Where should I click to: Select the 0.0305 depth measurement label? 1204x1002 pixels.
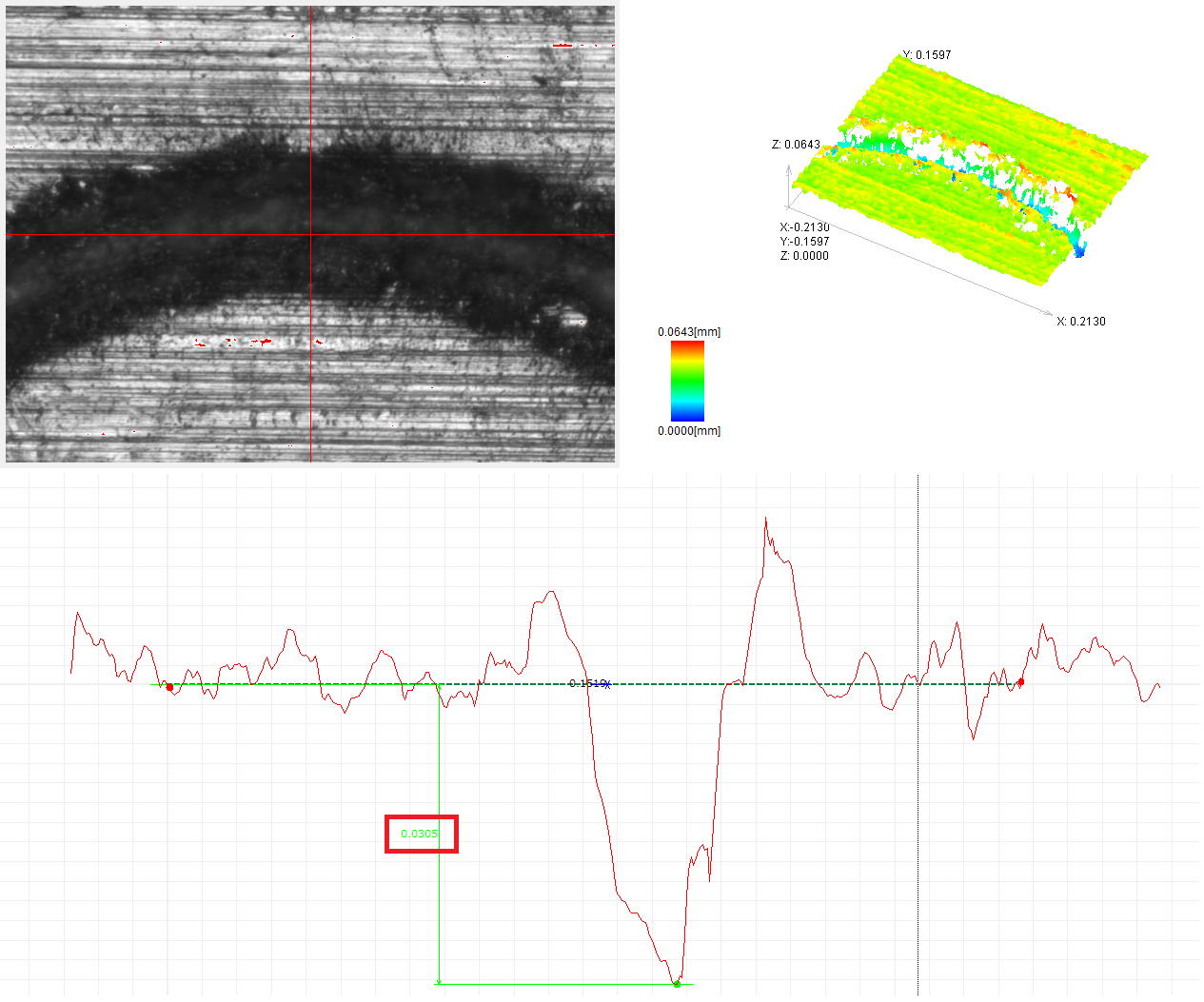(x=420, y=834)
